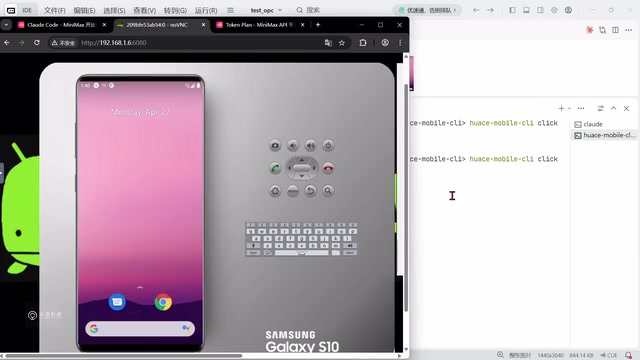This screenshot has width=640, height=360.
Task: Select the huace-mobile-cl... terminal entry
Action: (604, 135)
